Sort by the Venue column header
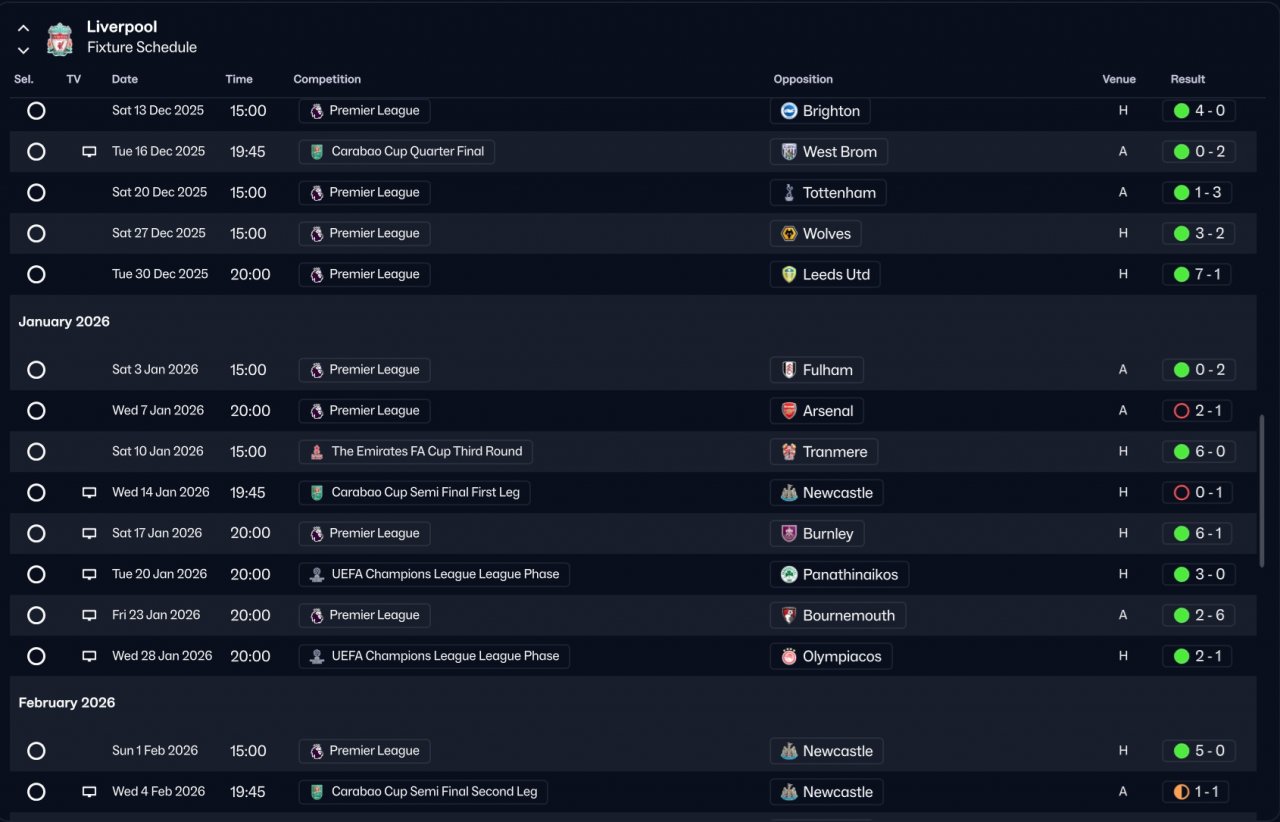1280x822 pixels. (x=1119, y=79)
